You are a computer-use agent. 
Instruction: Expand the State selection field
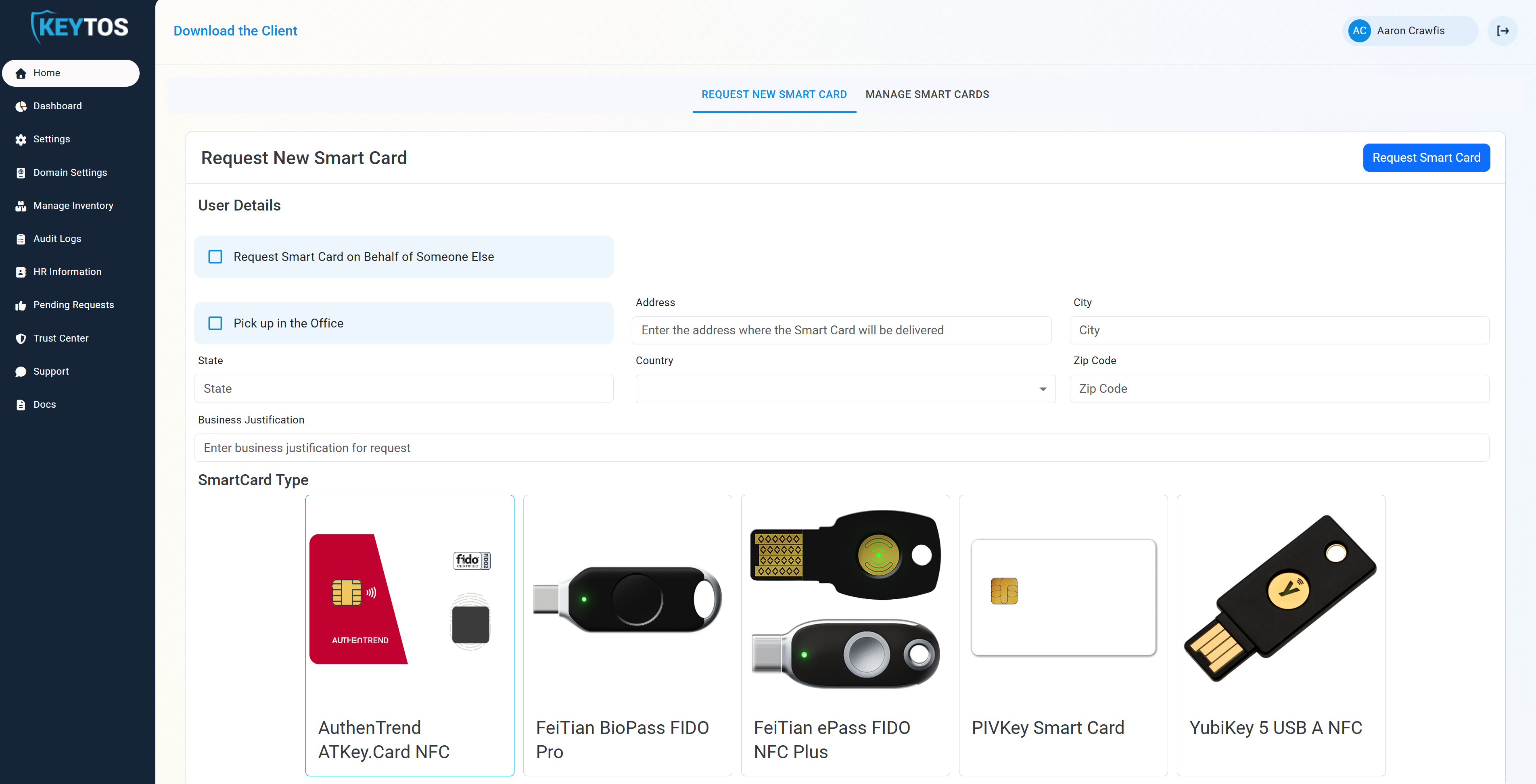coord(403,388)
